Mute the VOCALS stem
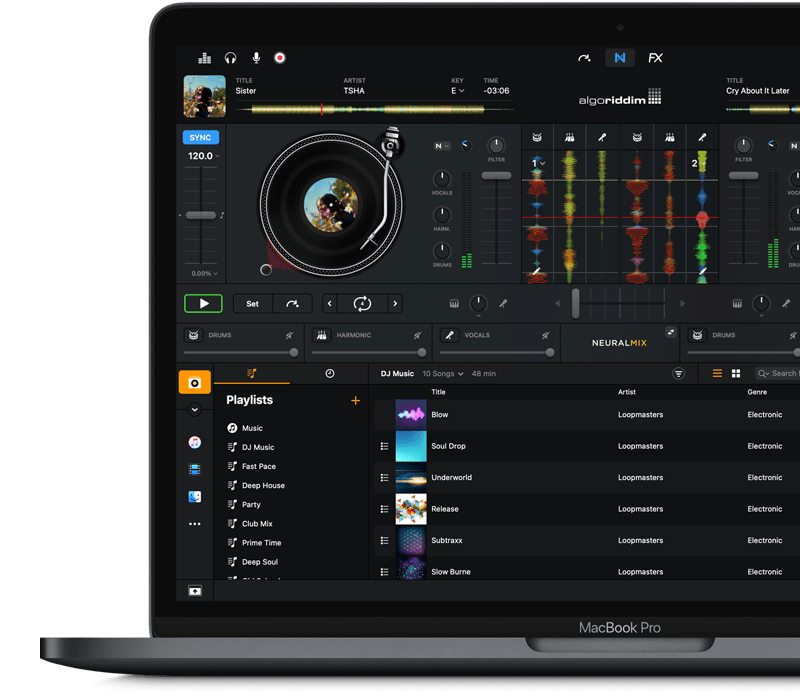 pos(546,335)
